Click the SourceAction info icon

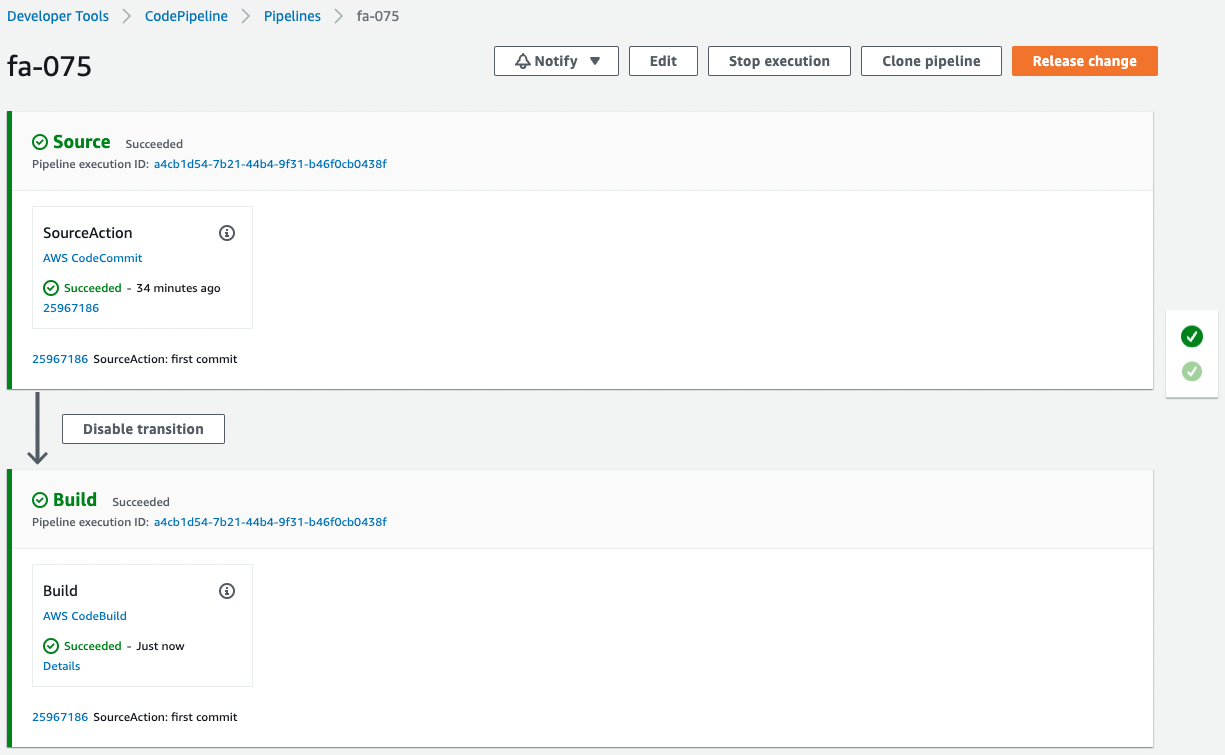tap(227, 233)
